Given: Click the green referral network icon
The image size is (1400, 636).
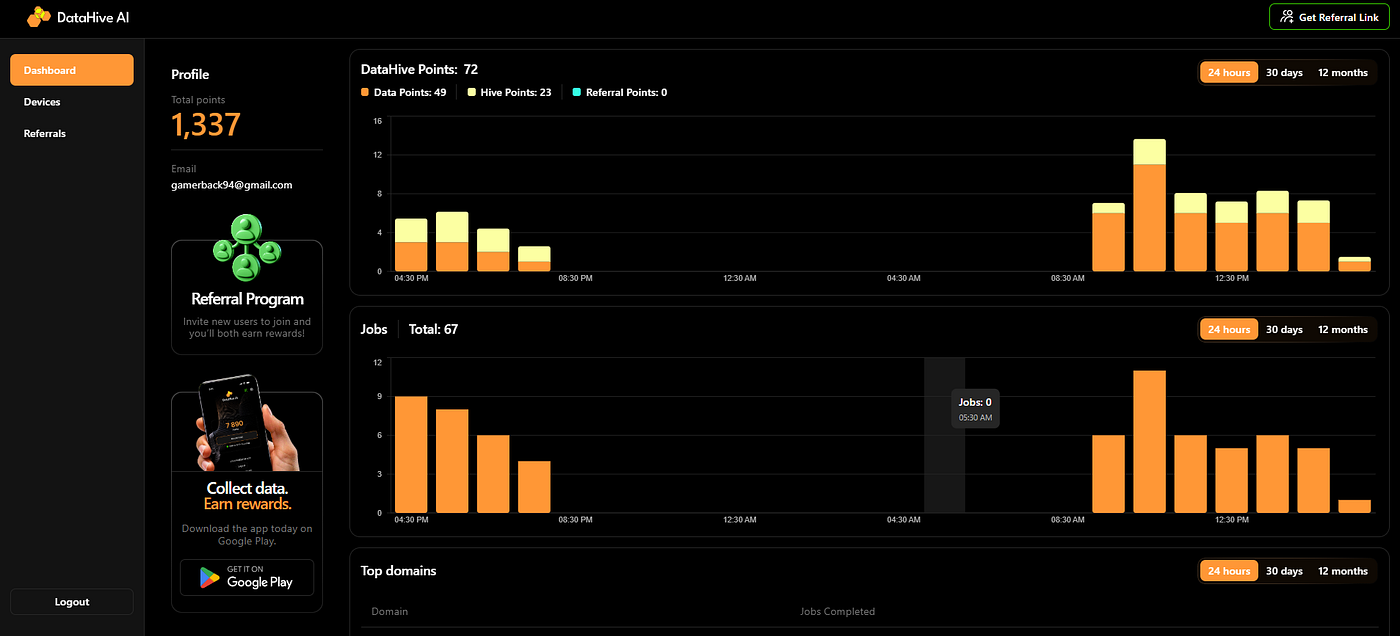Looking at the screenshot, I should 246,248.
